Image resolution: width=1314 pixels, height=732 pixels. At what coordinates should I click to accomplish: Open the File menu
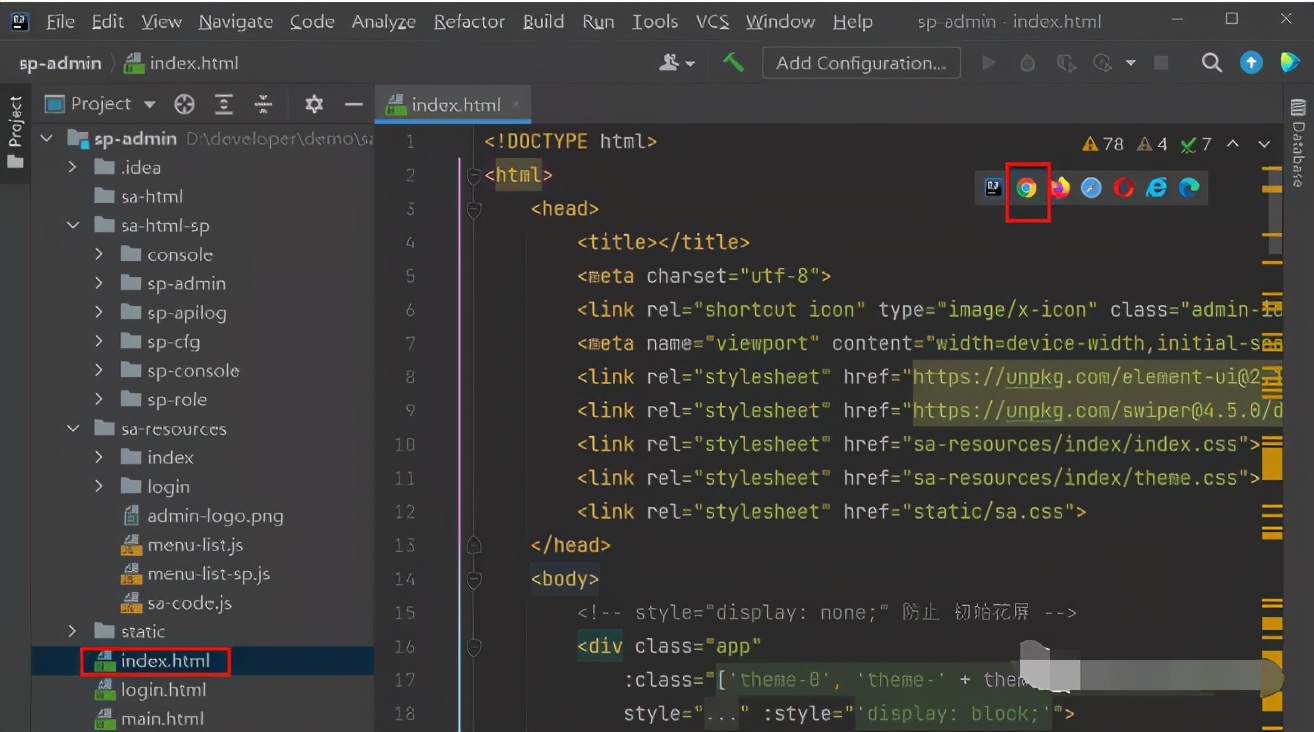point(60,21)
